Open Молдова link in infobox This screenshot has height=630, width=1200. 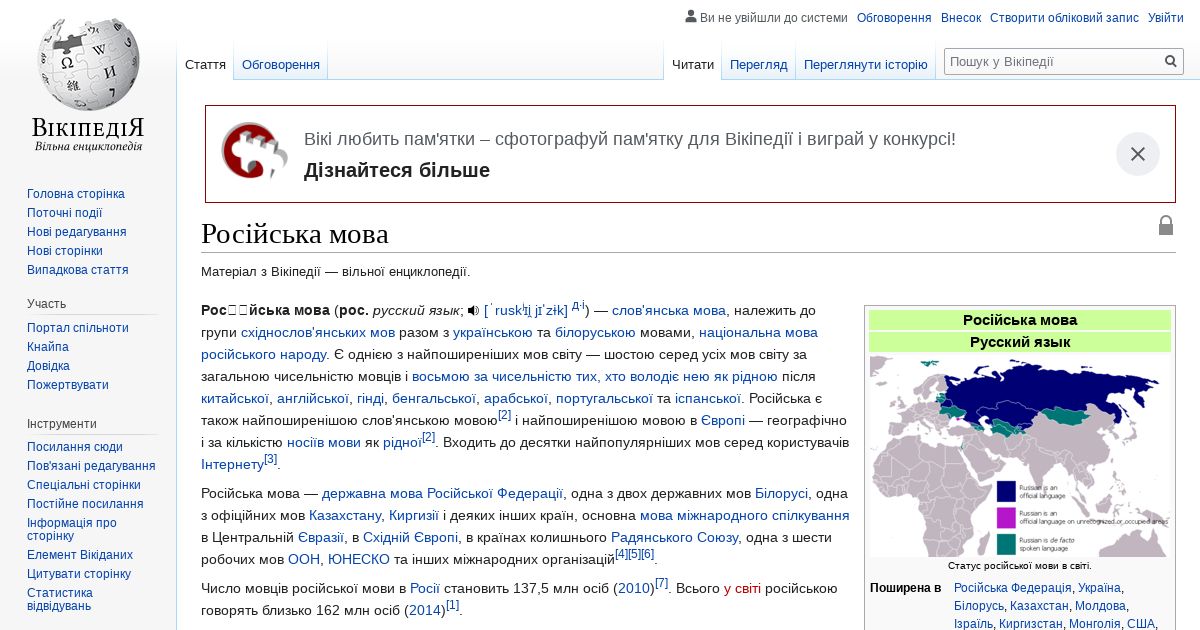[x=1101, y=606]
